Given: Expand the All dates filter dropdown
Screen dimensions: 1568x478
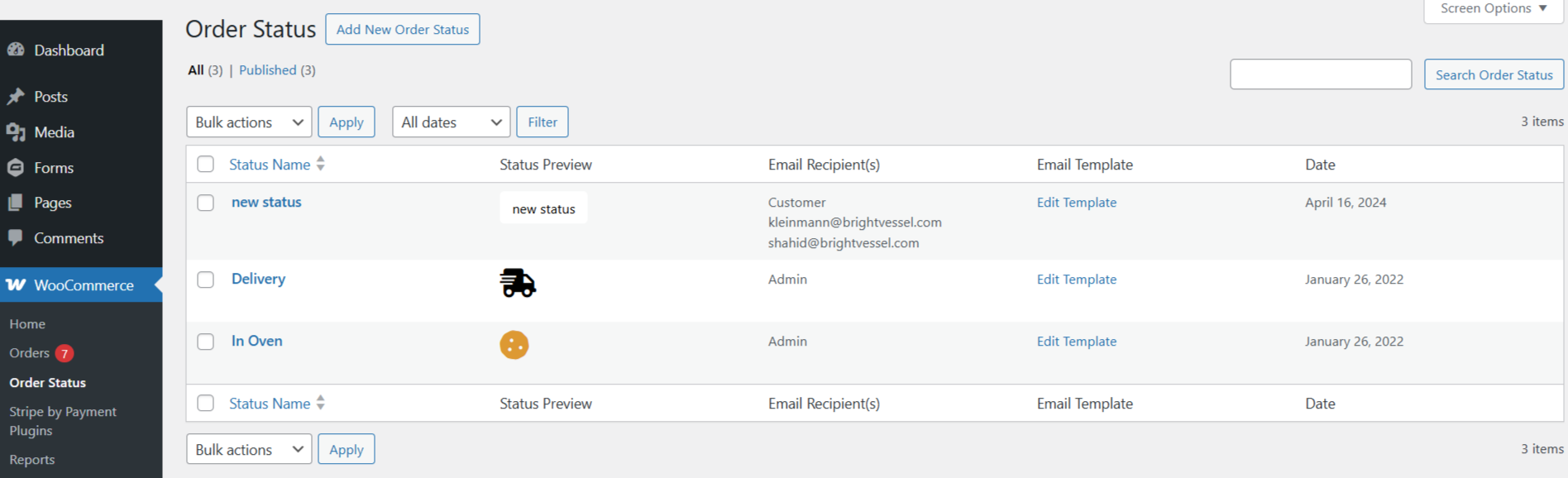Looking at the screenshot, I should pyautogui.click(x=451, y=122).
